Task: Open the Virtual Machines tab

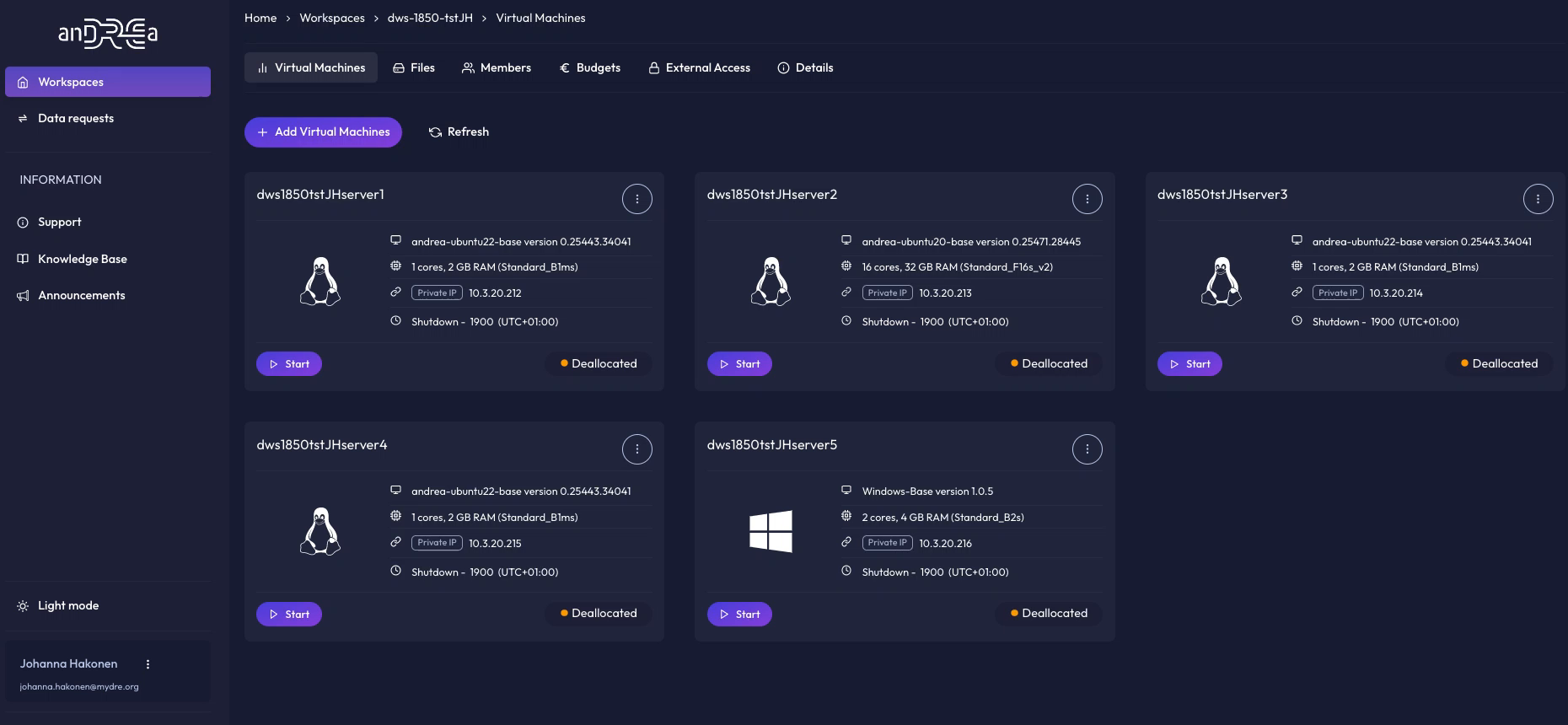Action: 311,67
